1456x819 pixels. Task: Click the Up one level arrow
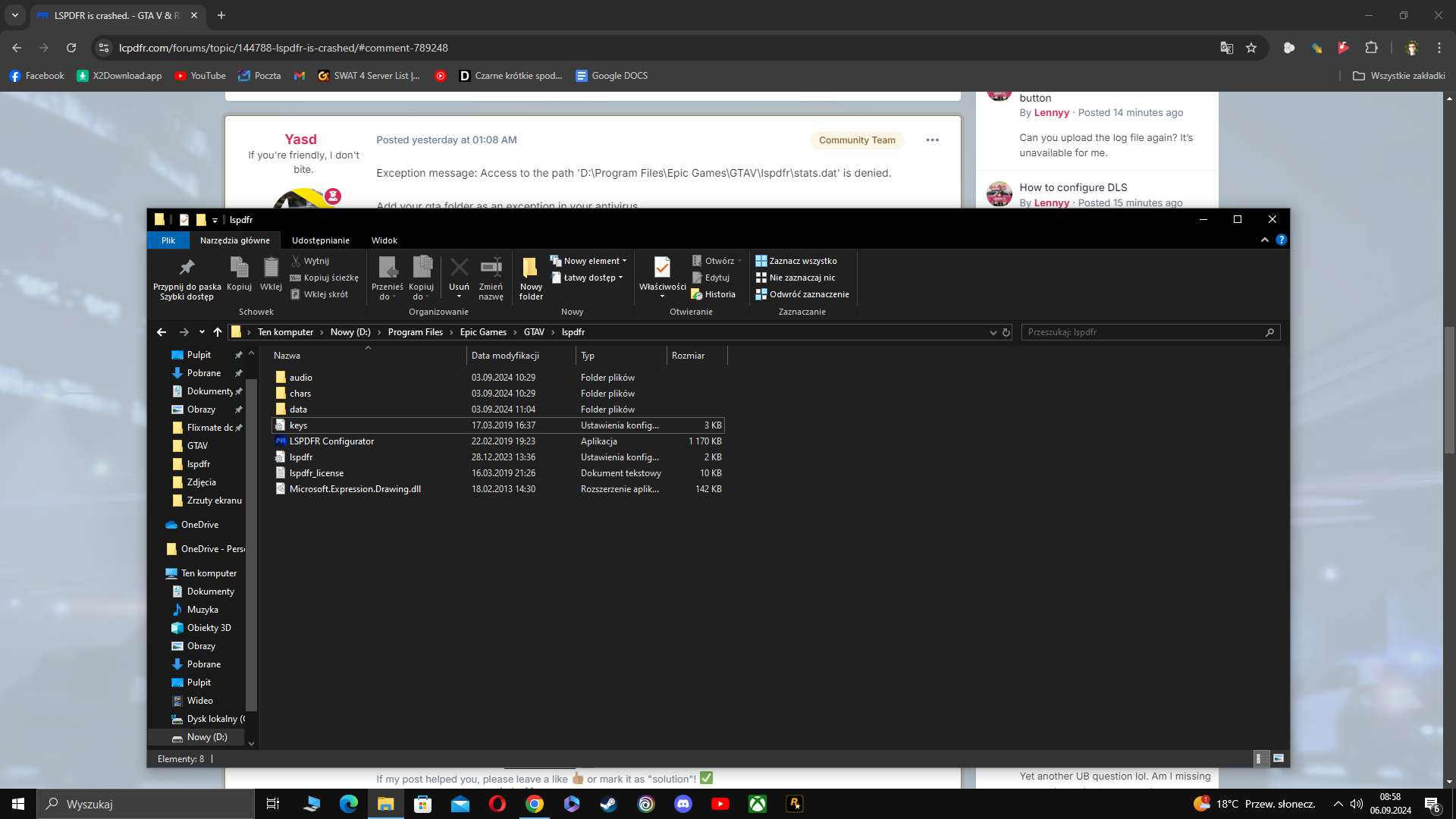click(218, 332)
